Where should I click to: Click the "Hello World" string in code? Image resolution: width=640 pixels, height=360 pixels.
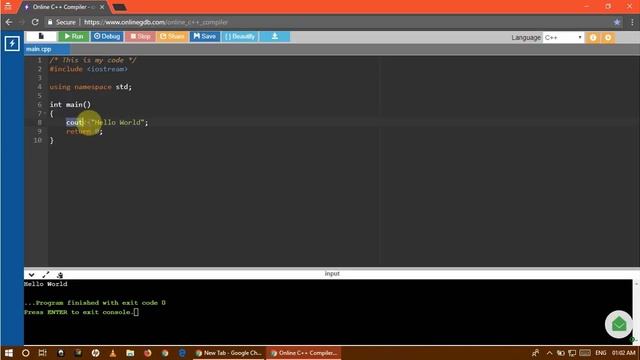pyautogui.click(x=118, y=122)
